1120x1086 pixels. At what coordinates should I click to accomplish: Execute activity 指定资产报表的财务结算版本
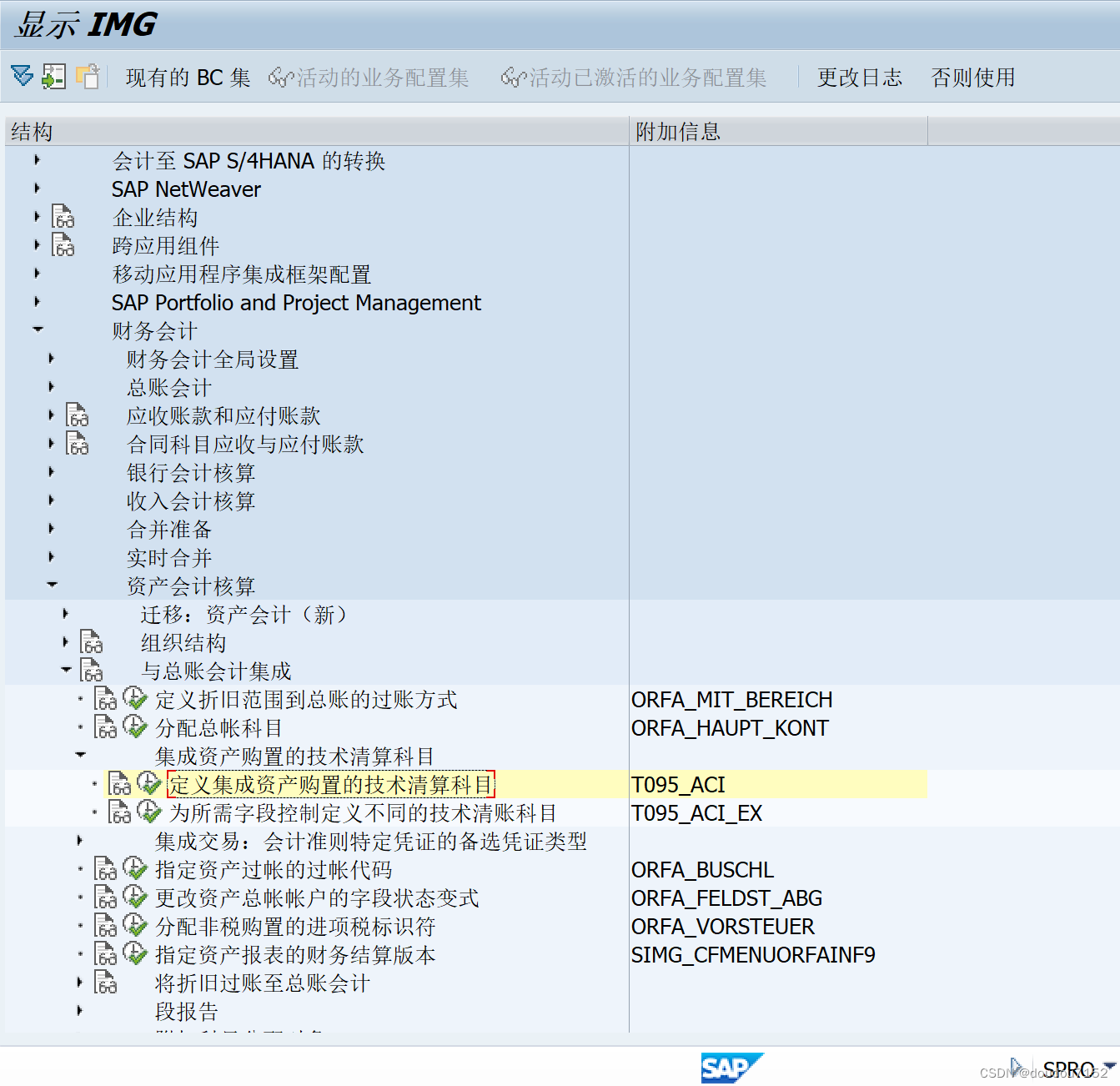point(135,953)
